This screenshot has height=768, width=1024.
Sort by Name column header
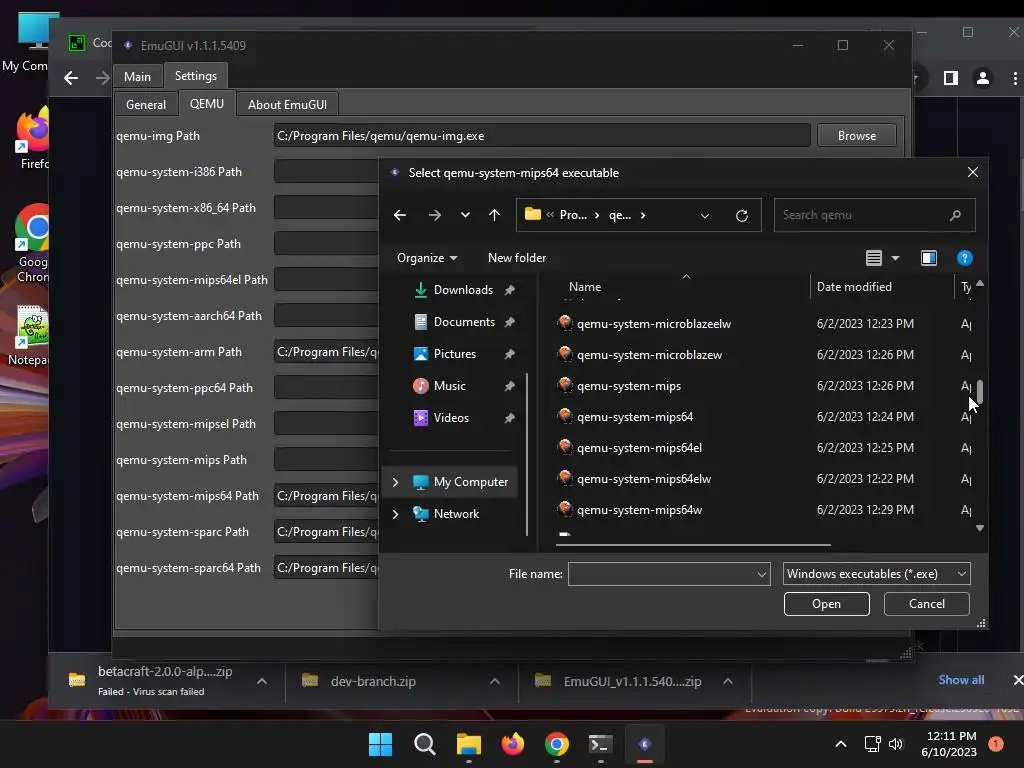584,287
